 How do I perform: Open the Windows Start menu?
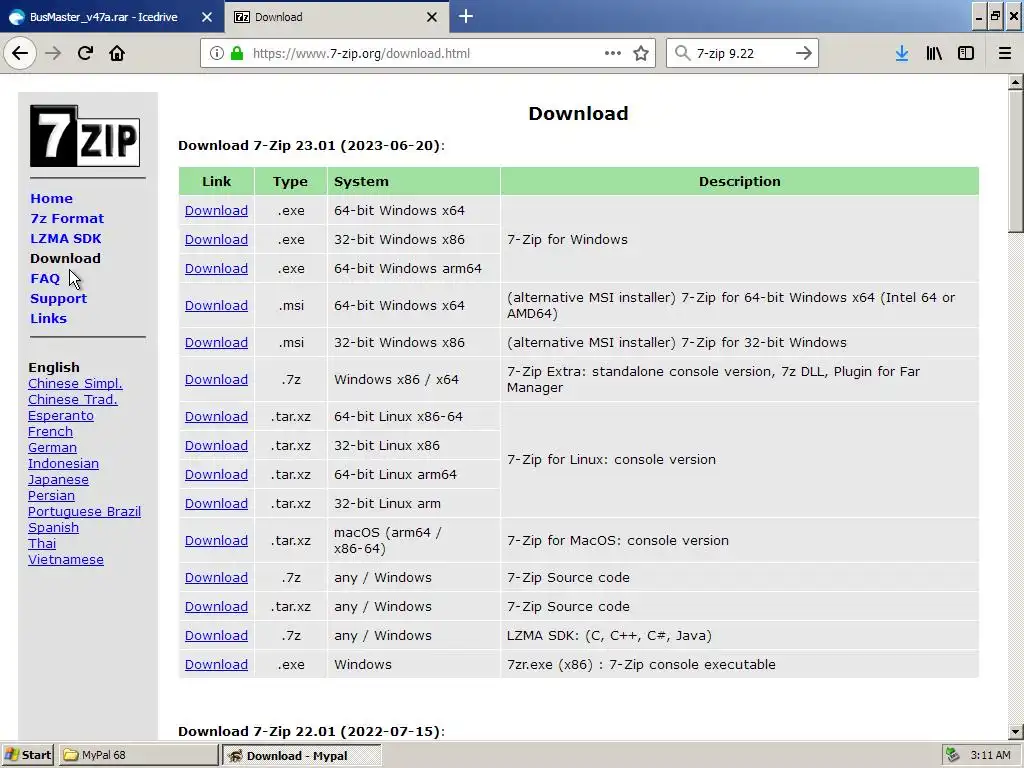pos(27,755)
